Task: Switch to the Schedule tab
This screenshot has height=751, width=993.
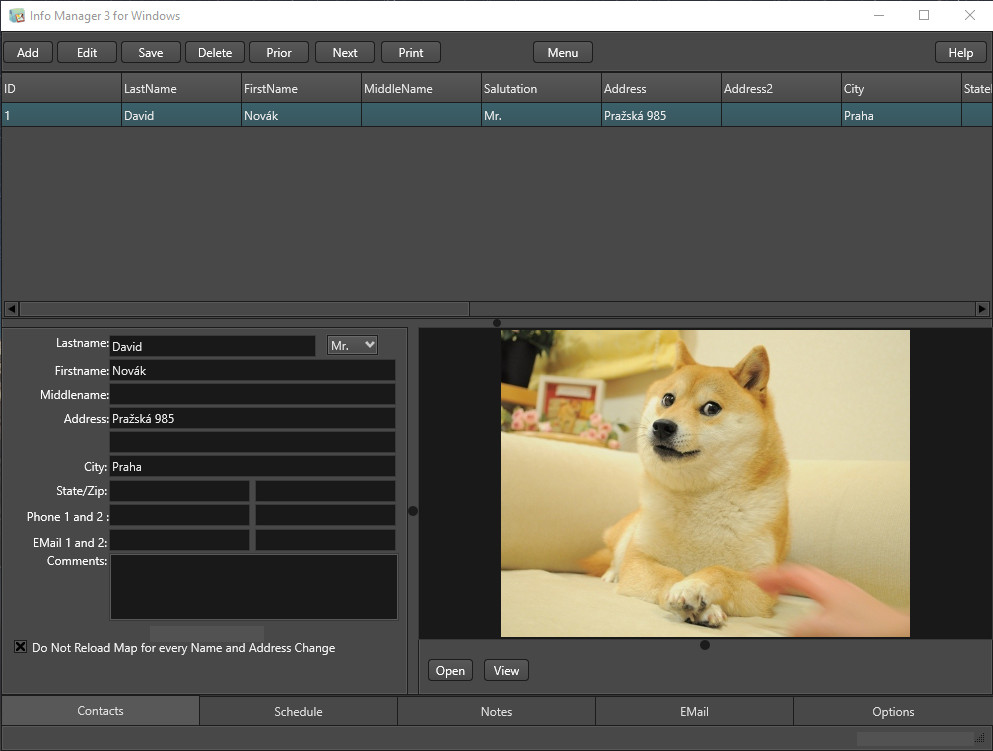Action: pyautogui.click(x=298, y=711)
